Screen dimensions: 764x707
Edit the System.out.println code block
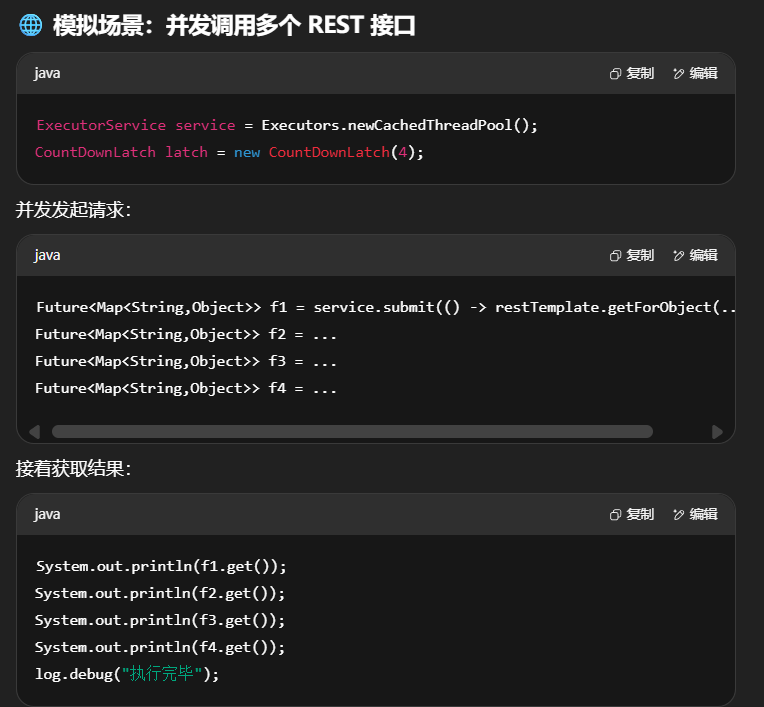(x=695, y=514)
